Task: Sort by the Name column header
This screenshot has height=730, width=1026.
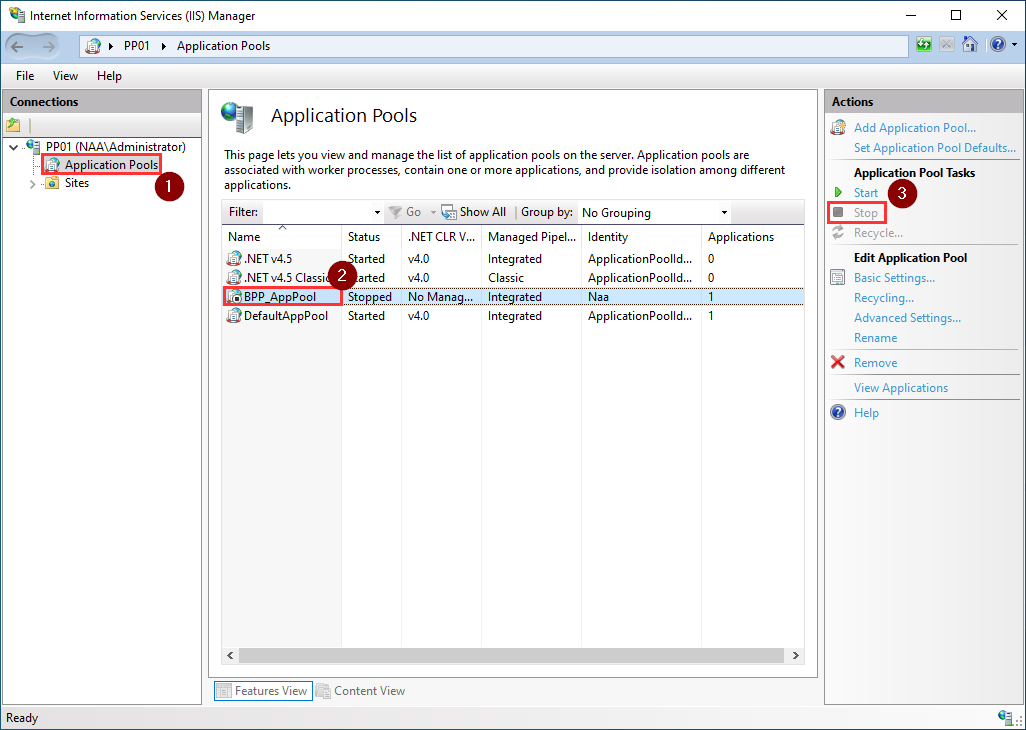Action: click(x=281, y=237)
